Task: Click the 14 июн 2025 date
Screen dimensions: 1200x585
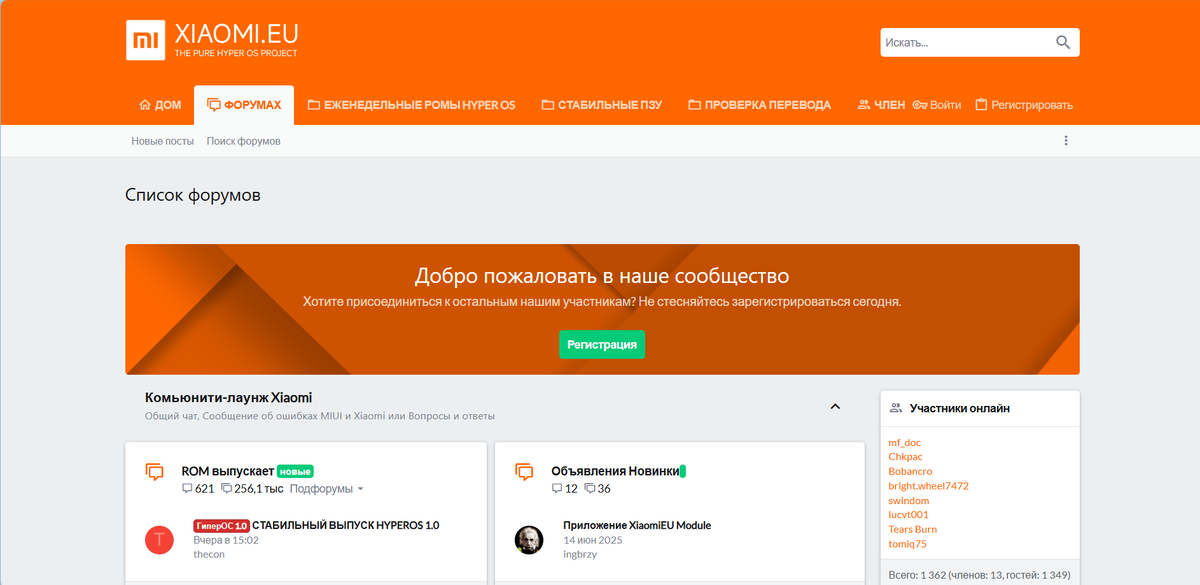Action: [593, 540]
